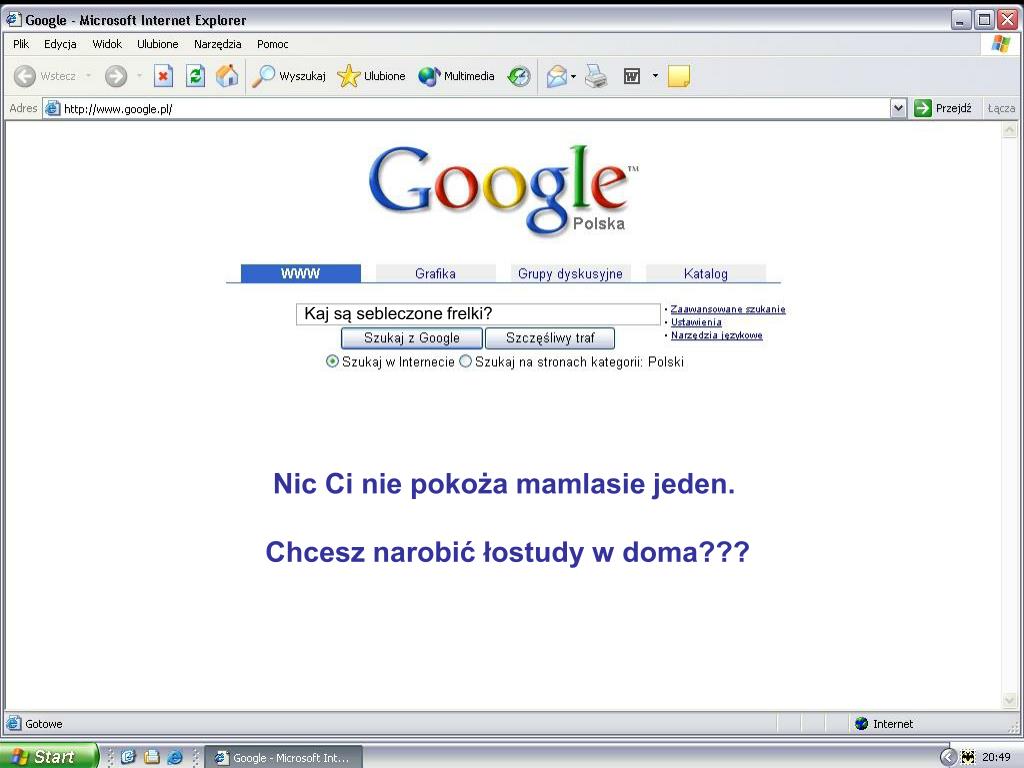Click the History clock icon
The width and height of the screenshot is (1024, 768).
pyautogui.click(x=519, y=76)
